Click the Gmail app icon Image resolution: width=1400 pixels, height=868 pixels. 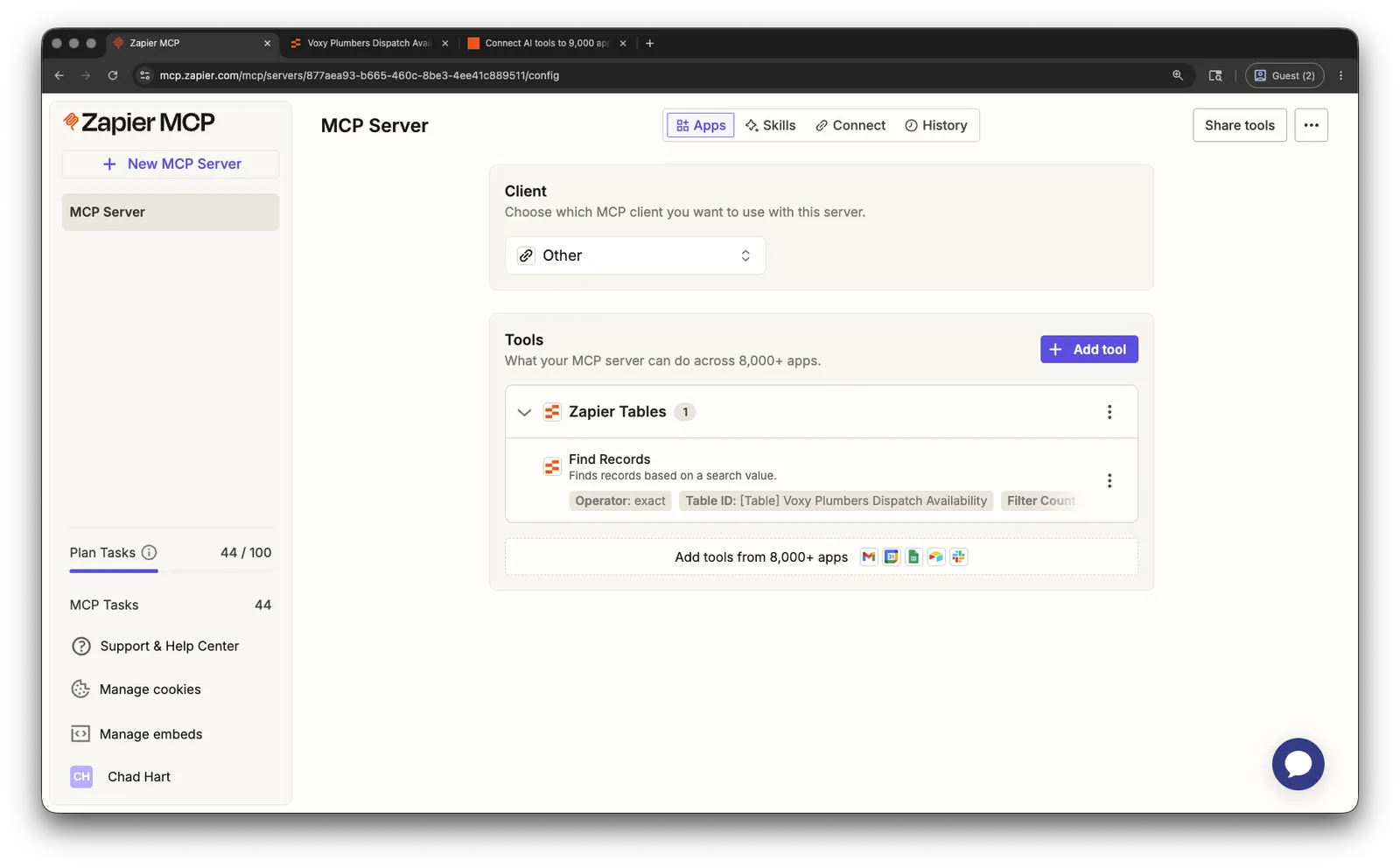868,556
